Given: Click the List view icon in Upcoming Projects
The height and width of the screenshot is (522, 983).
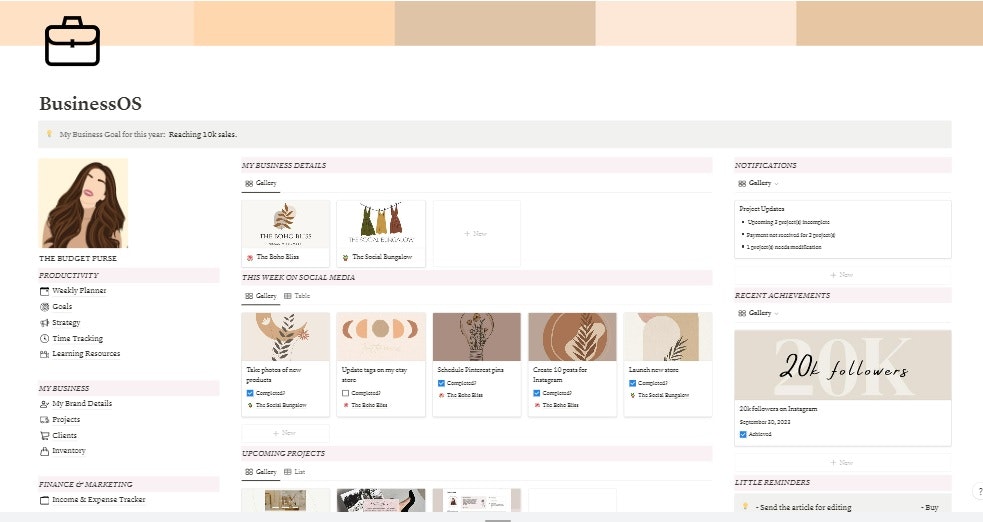Looking at the screenshot, I should point(288,472).
